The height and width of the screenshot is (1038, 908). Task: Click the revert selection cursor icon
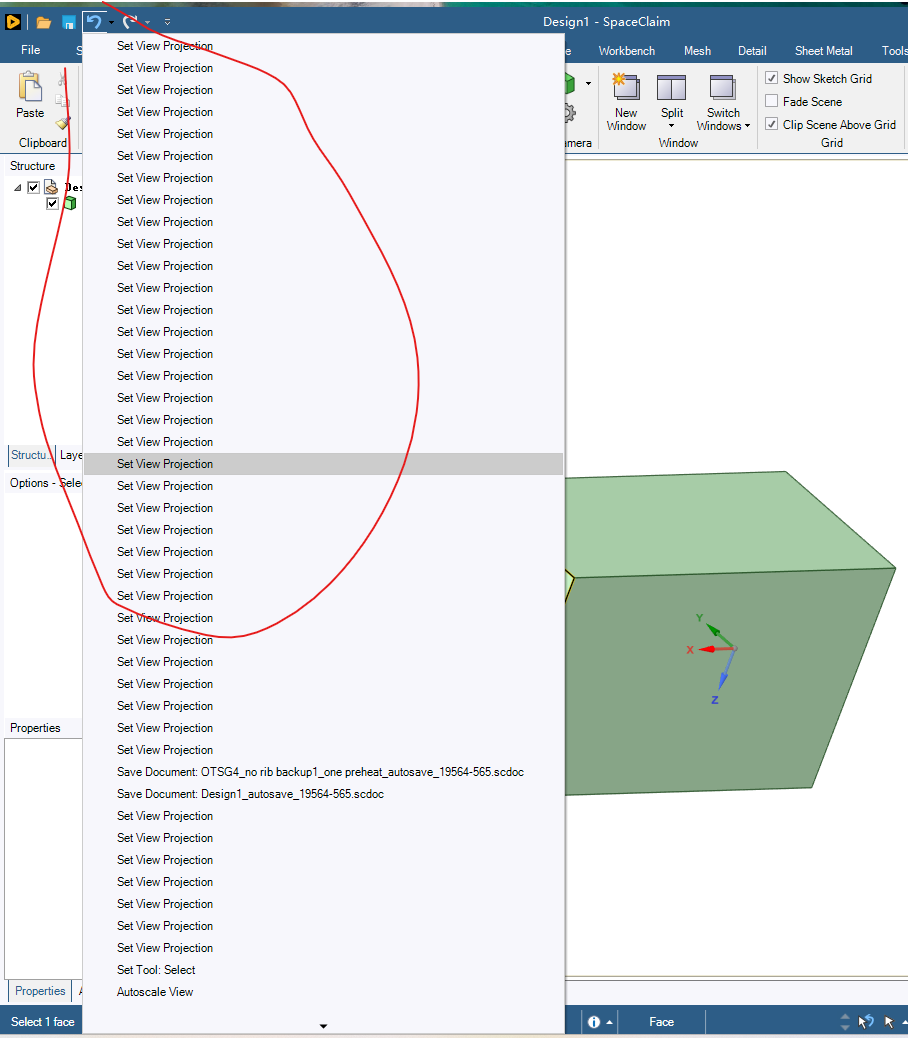866,1022
